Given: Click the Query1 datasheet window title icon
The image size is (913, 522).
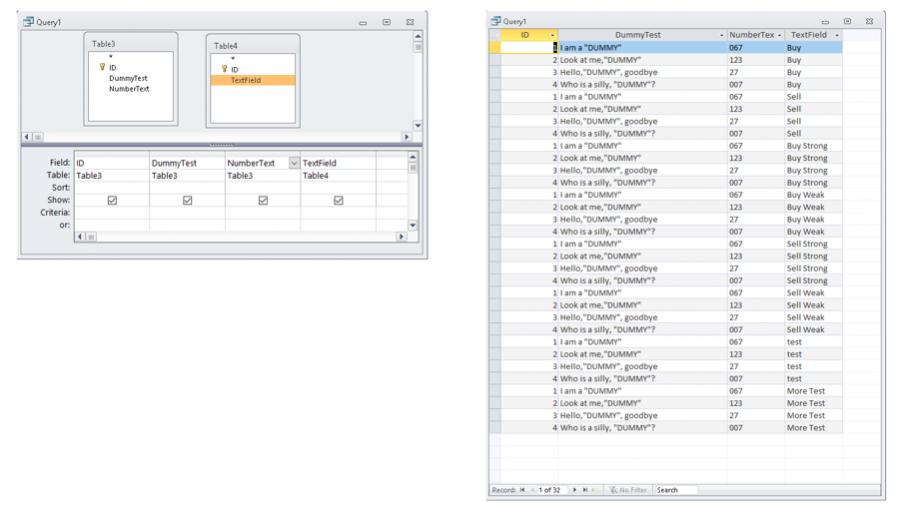Looking at the screenshot, I should (x=496, y=21).
